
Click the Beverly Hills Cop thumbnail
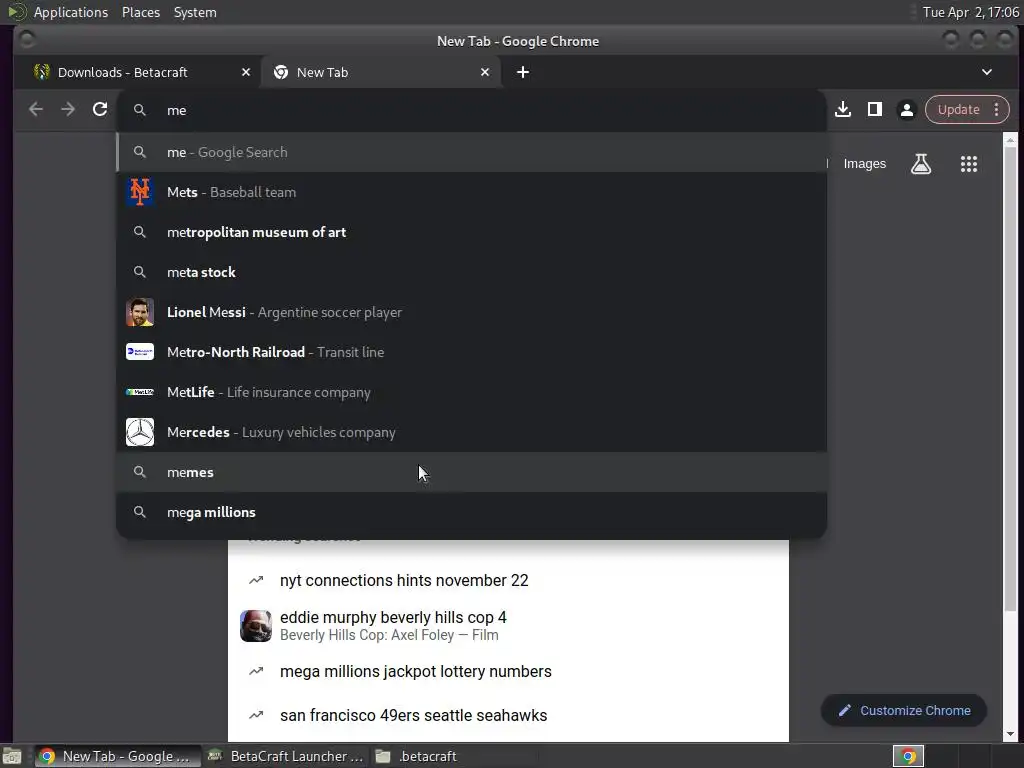pos(255,626)
